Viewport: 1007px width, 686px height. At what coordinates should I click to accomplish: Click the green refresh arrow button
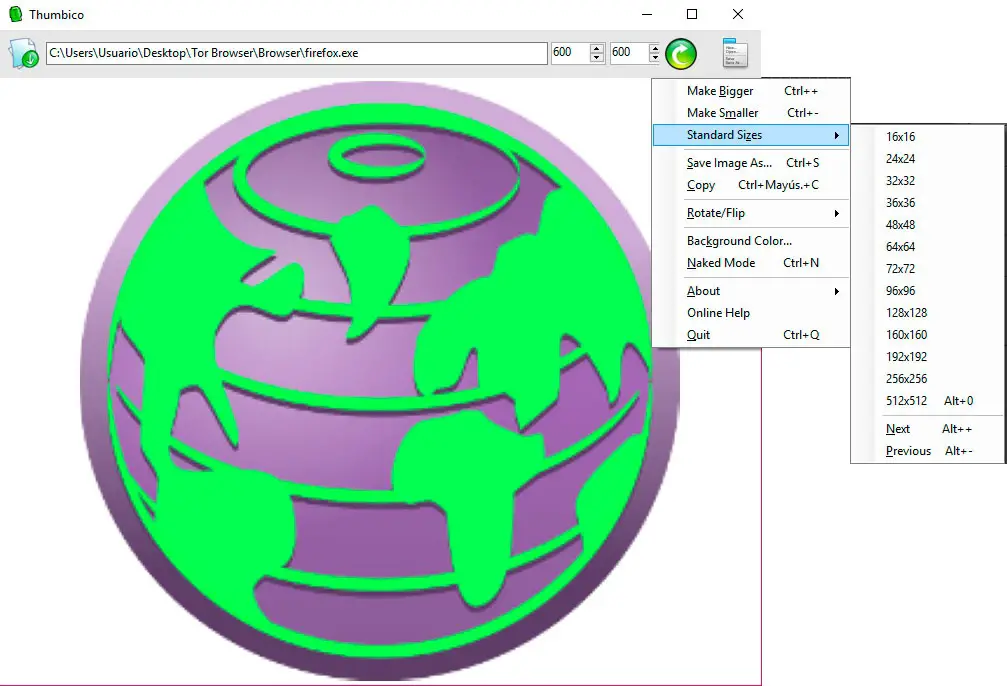(x=681, y=53)
